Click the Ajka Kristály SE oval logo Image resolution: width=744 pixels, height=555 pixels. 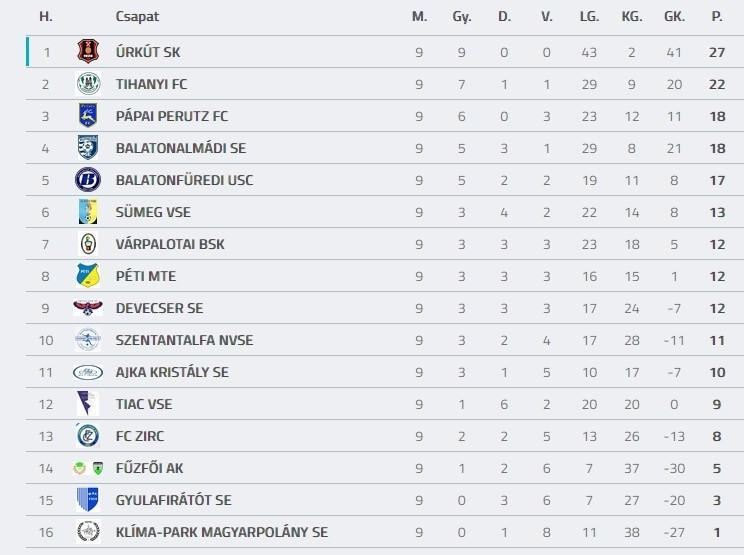(88, 372)
